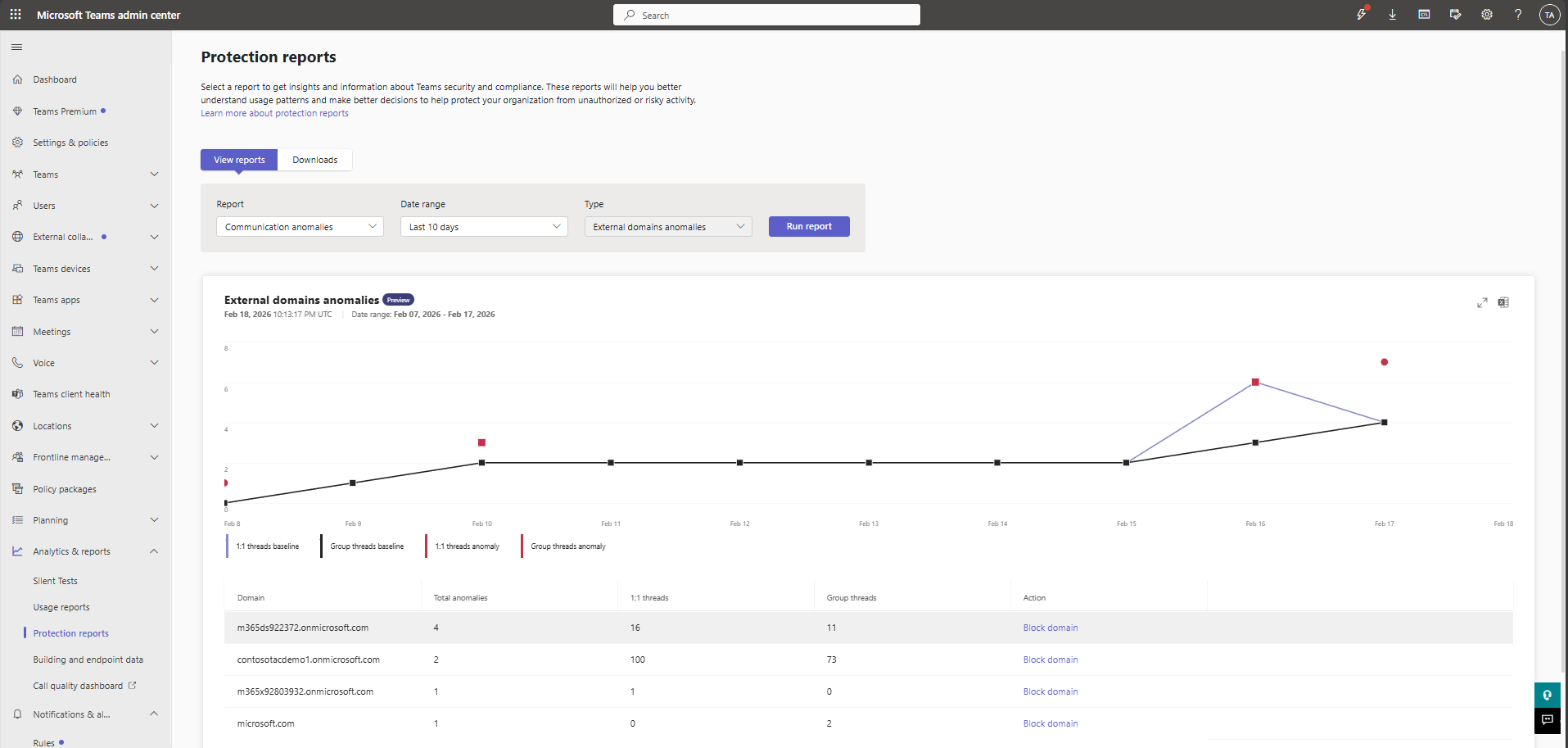The height and width of the screenshot is (748, 1568).
Task: Open the help question mark icon
Action: 1518,15
